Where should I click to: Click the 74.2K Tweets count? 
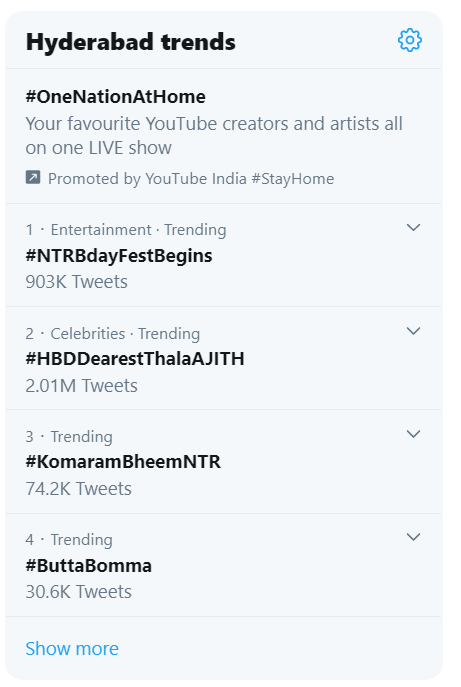(x=78, y=489)
